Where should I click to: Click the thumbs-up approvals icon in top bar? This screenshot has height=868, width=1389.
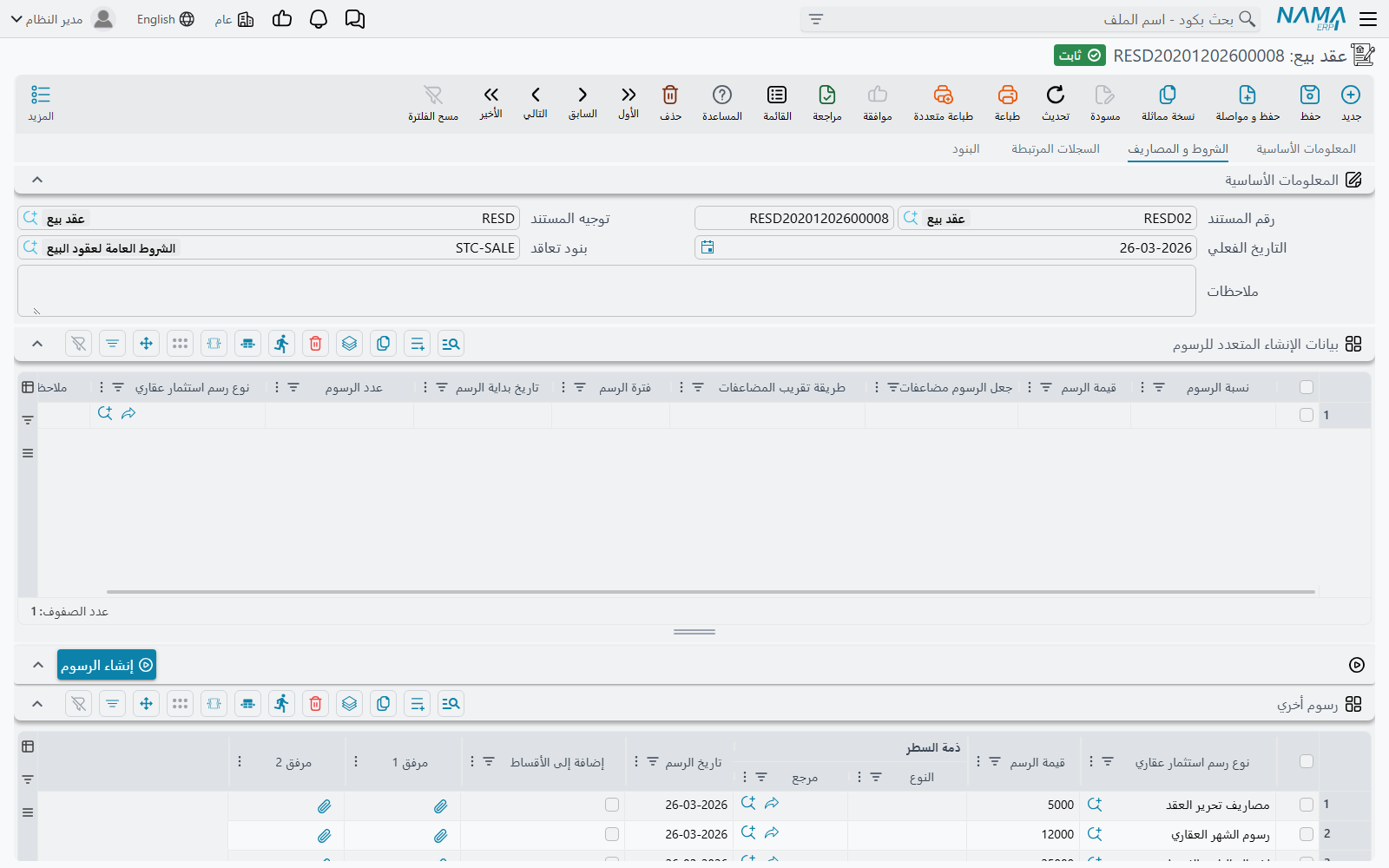point(282,19)
